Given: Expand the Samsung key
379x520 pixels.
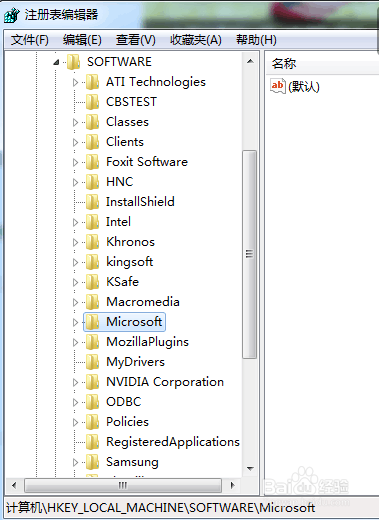Looking at the screenshot, I should click(75, 462).
